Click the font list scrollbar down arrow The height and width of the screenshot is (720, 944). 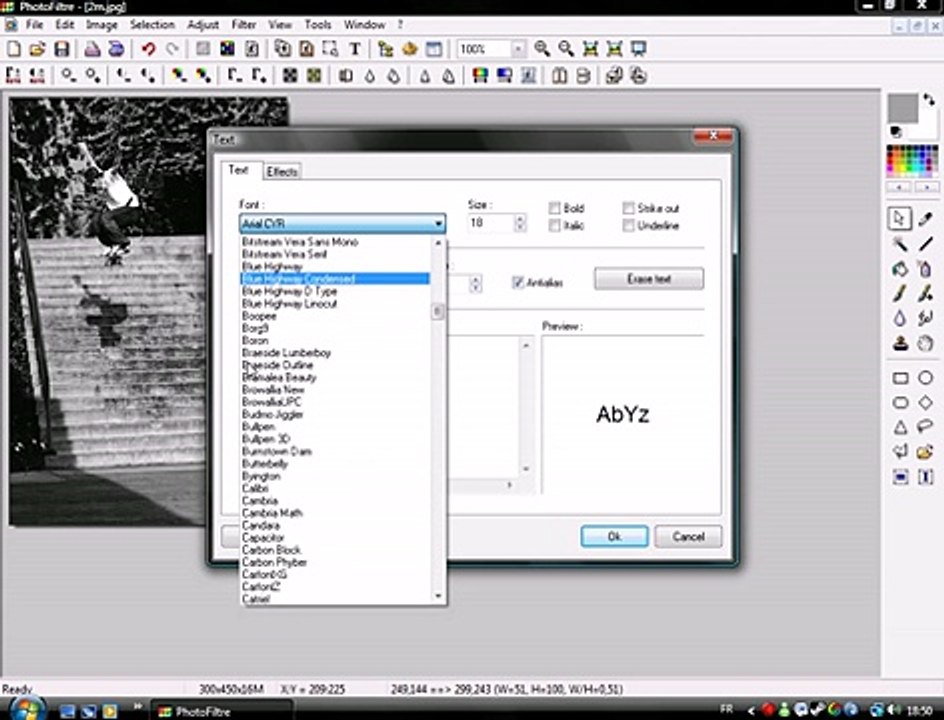[x=438, y=596]
